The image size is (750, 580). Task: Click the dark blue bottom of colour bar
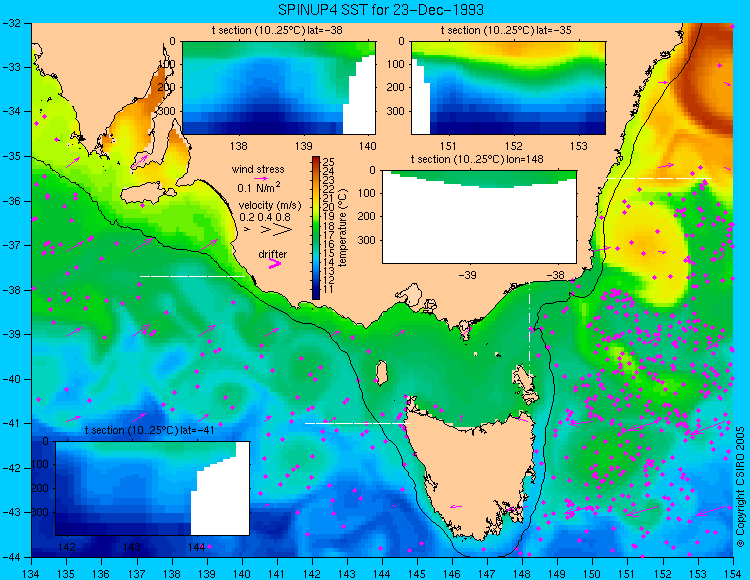pos(316,295)
